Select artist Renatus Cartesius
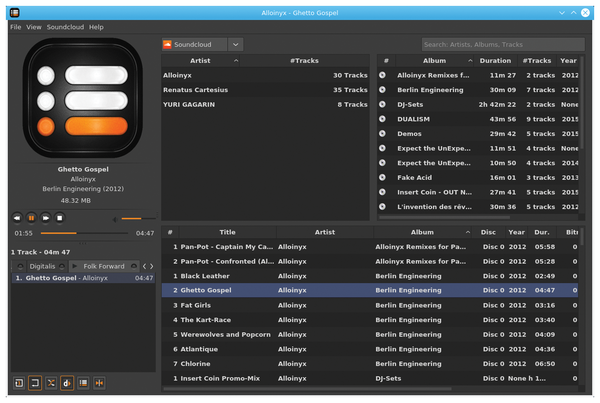600x403 pixels. pyautogui.click(x=265, y=90)
